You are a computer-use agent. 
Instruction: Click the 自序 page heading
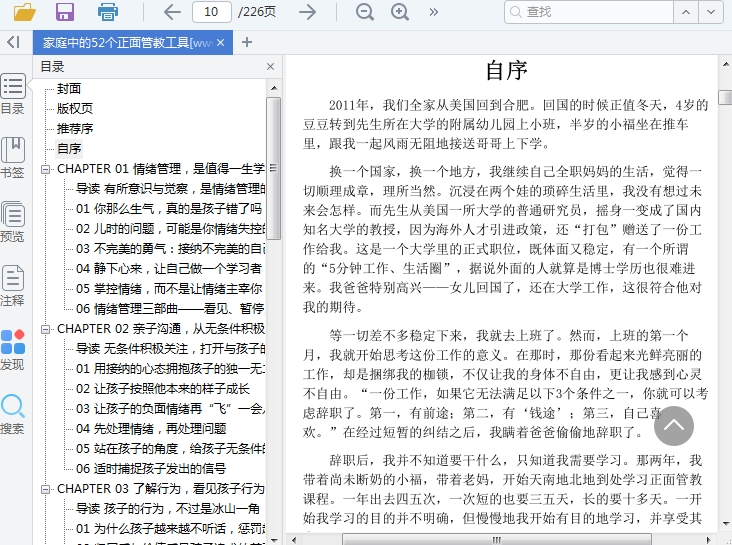pos(507,71)
